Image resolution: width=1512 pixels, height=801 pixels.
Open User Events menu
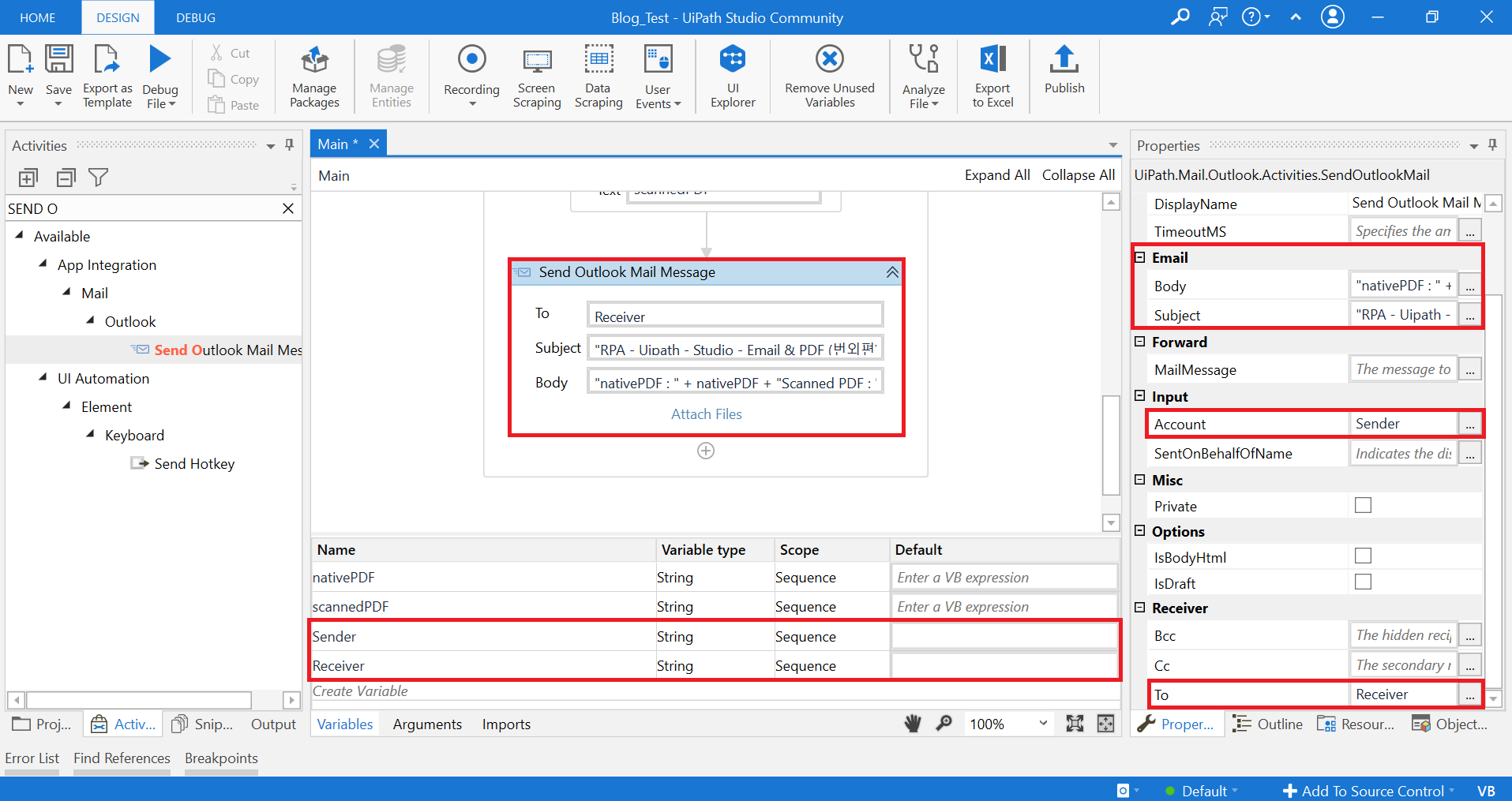point(658,77)
